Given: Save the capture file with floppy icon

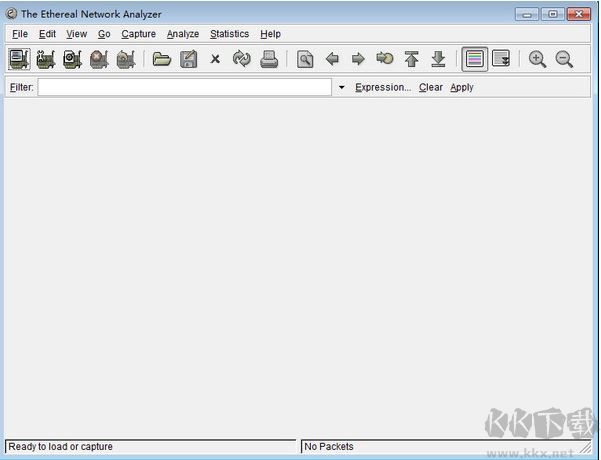Looking at the screenshot, I should [x=189, y=59].
